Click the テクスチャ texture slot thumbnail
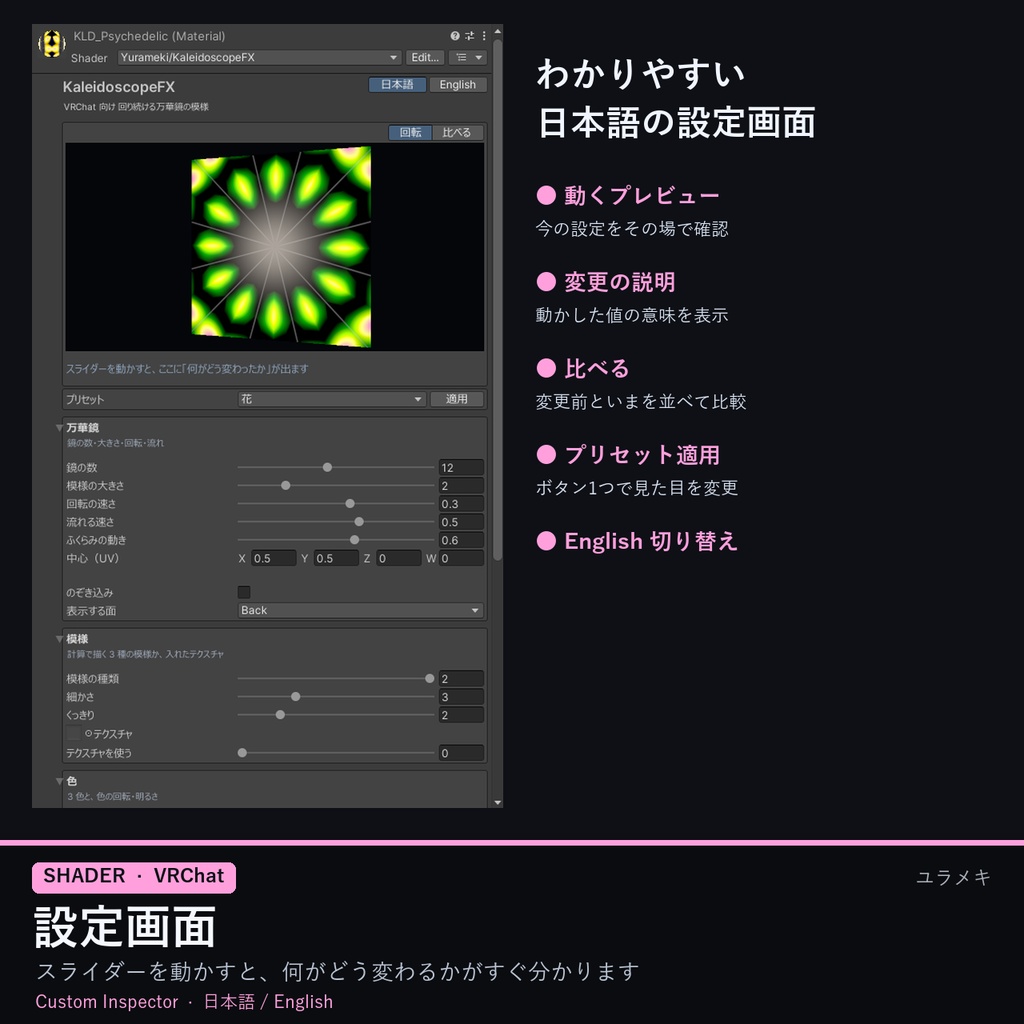1024x1024 pixels. (74, 733)
